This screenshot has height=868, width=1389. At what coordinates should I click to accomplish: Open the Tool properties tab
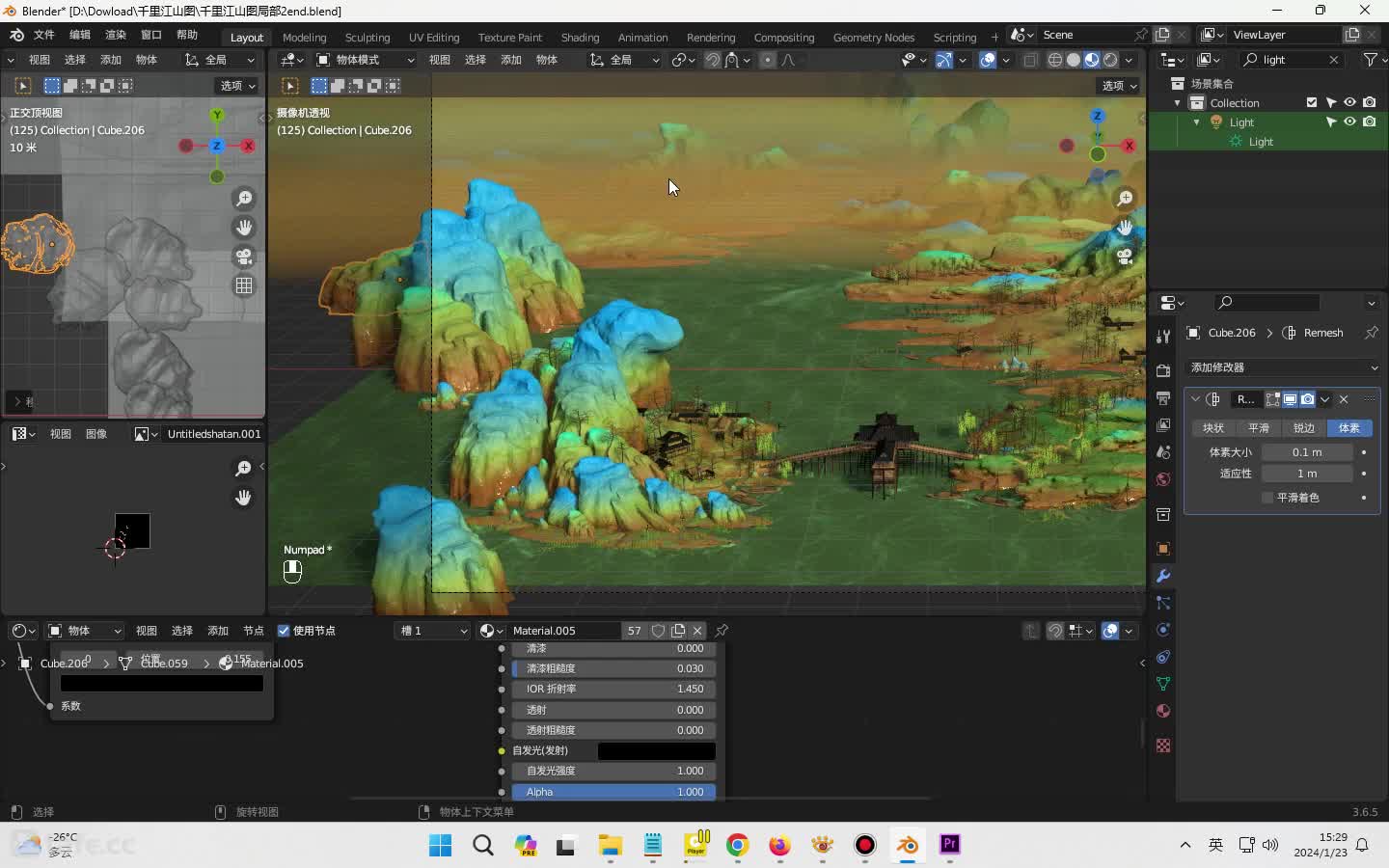[x=1163, y=336]
